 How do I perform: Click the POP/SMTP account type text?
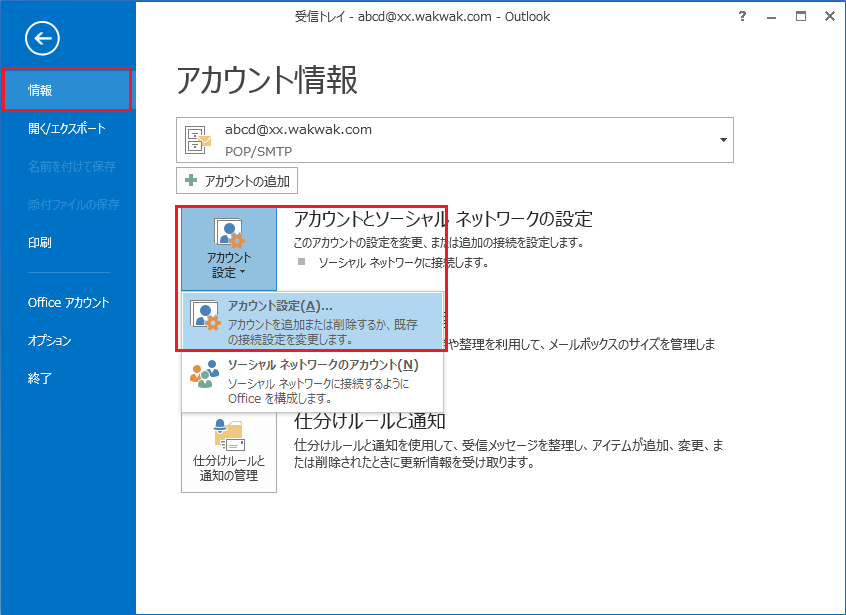[258, 152]
